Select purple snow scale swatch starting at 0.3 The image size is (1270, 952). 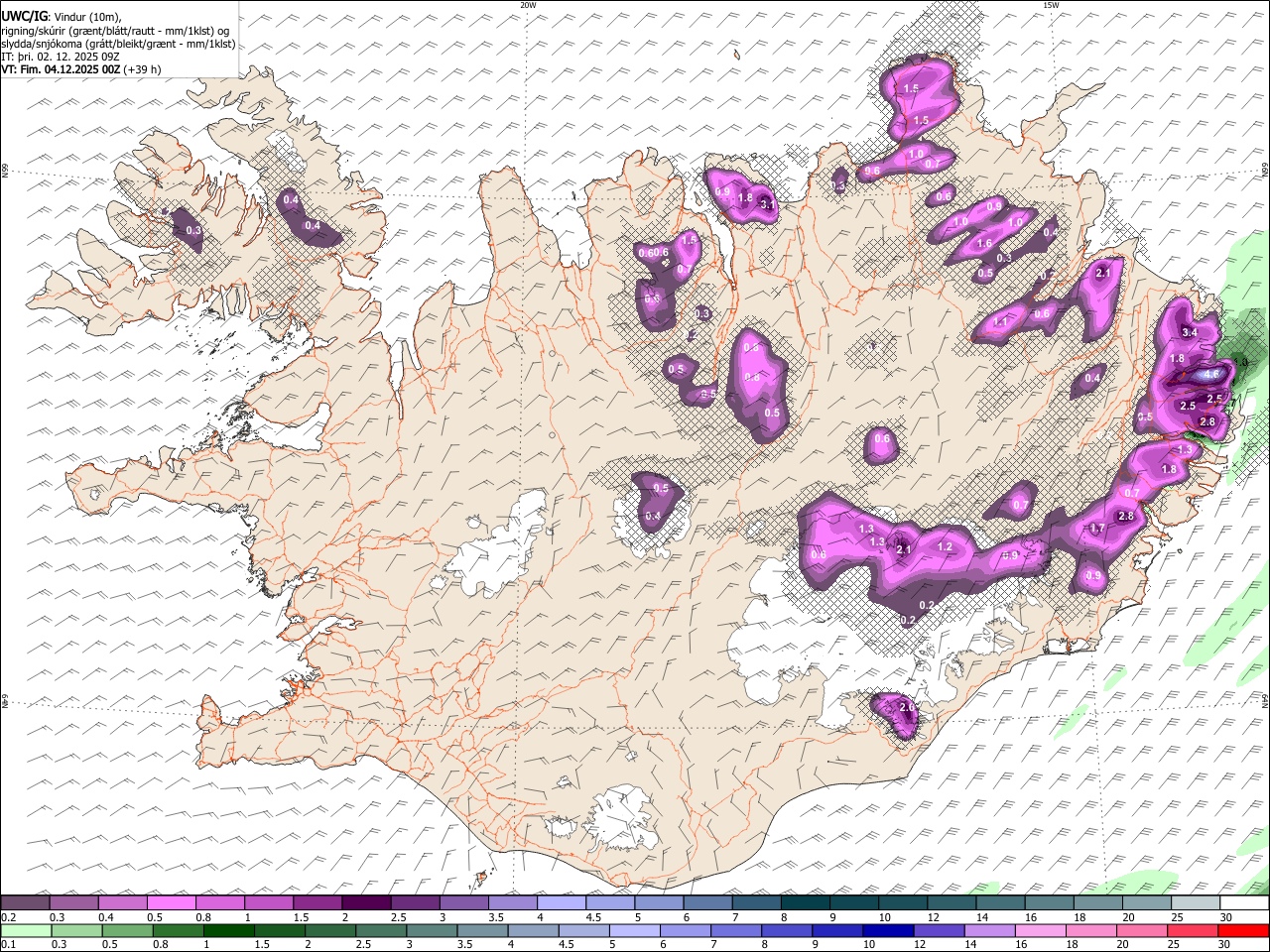(73, 902)
